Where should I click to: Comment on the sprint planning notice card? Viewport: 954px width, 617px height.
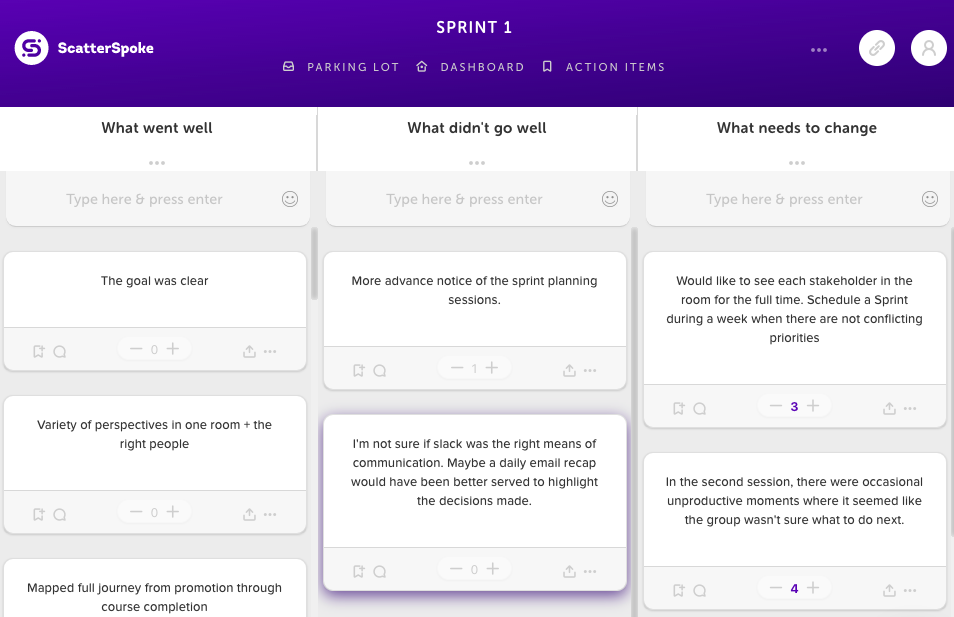point(380,370)
